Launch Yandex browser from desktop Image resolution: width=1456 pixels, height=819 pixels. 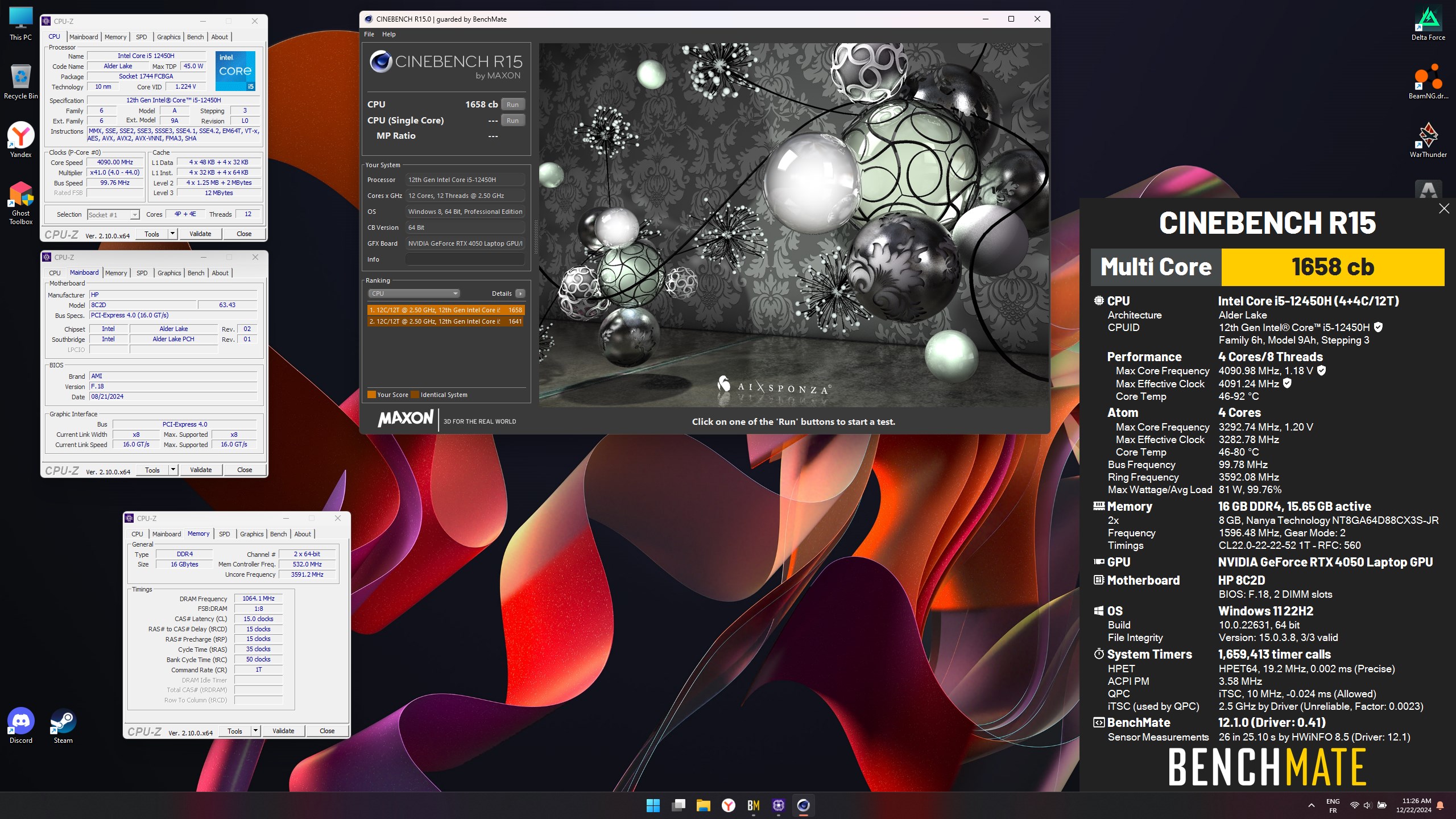pos(20,140)
